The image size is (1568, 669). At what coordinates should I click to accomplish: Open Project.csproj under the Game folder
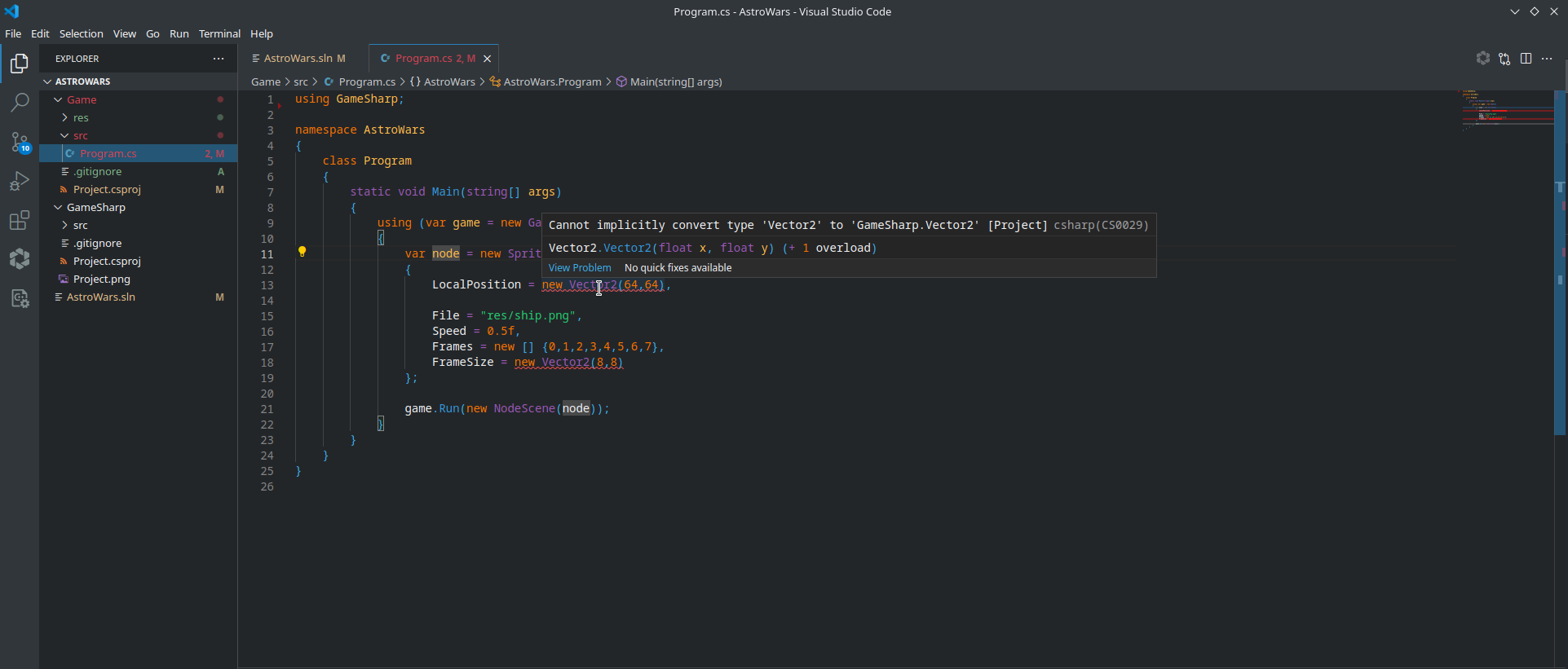tap(139, 189)
